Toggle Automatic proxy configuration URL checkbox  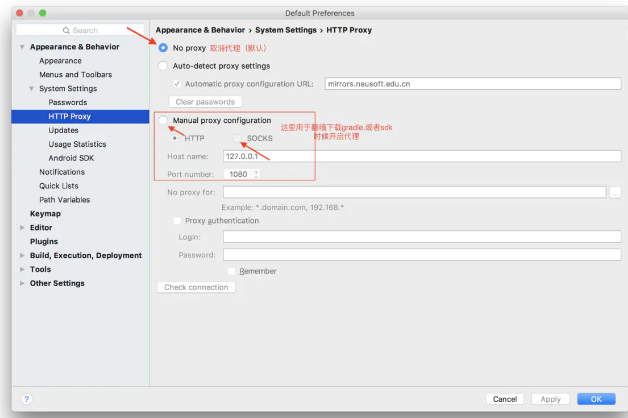click(177, 84)
